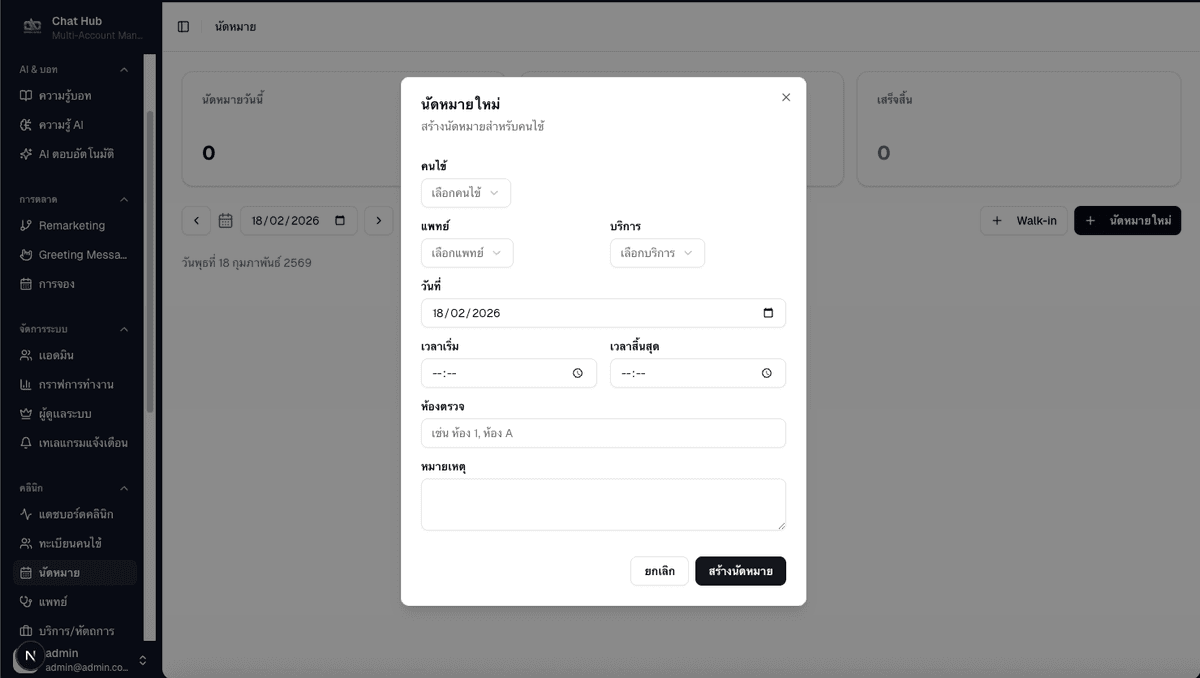Open ทะเบียนคนไข้ in the sidebar
Image resolution: width=1200 pixels, height=678 pixels.
point(70,544)
